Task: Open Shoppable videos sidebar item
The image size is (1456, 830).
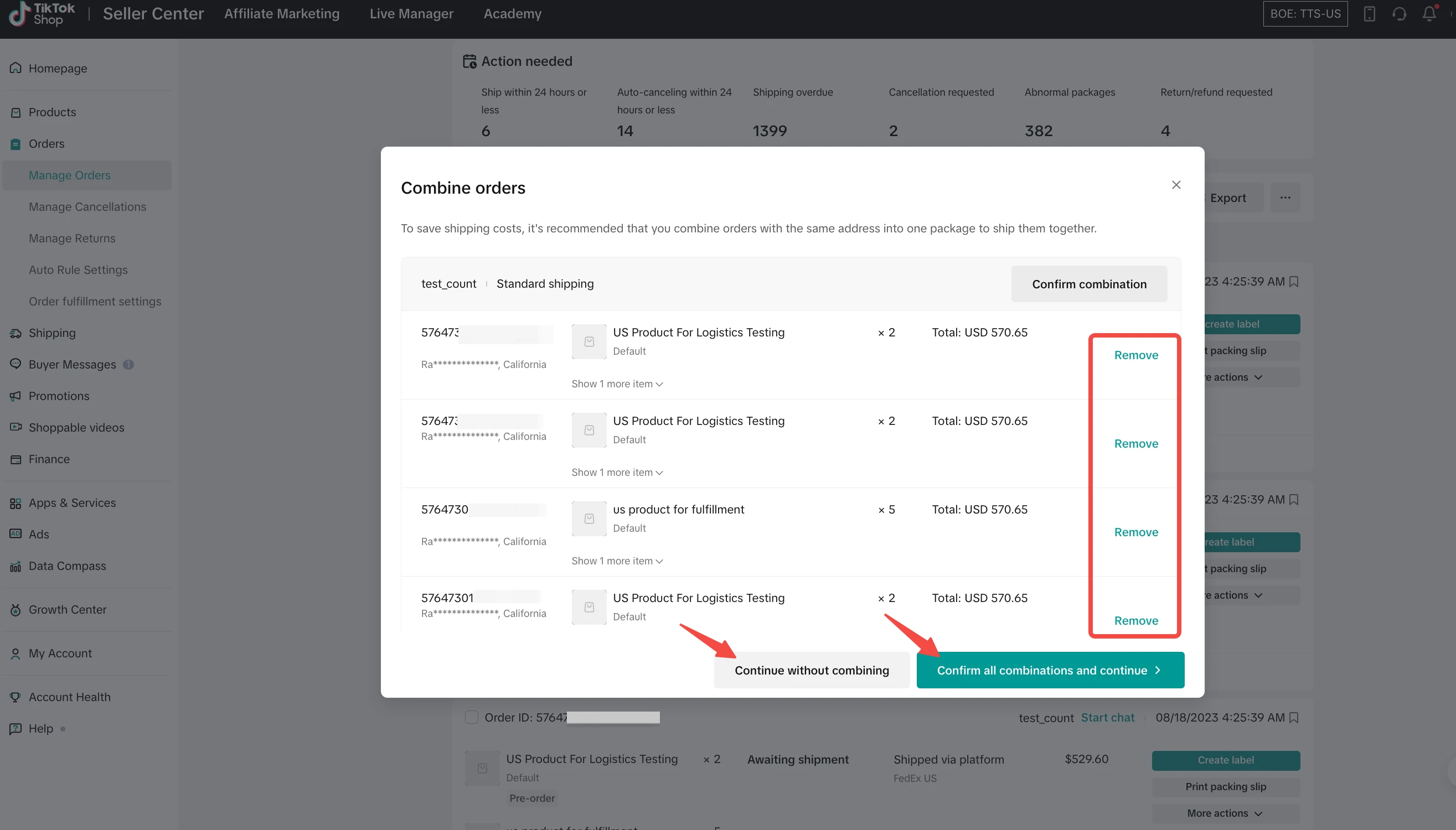Action: tap(76, 428)
